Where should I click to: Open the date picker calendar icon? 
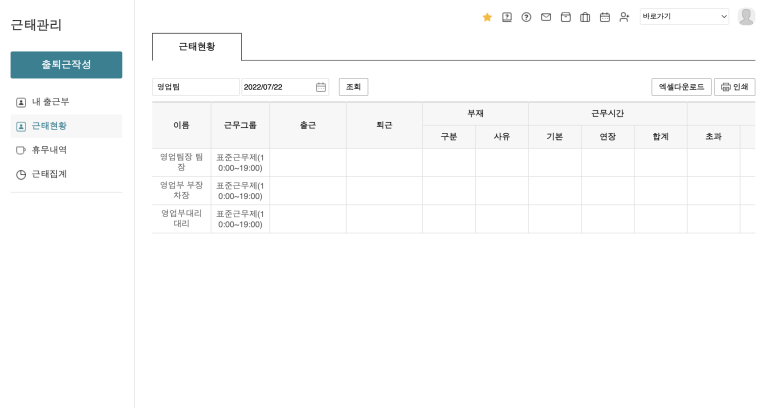pos(321,87)
